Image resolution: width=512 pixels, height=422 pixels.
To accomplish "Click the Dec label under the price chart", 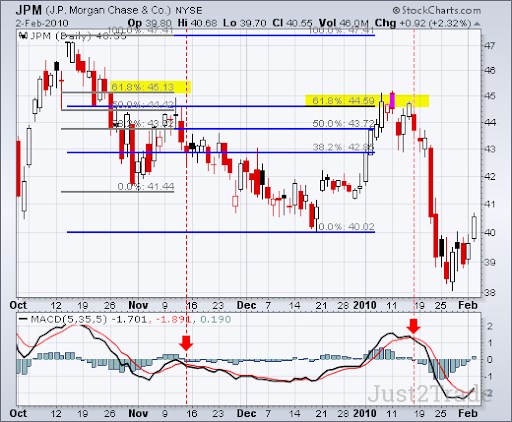I will pos(247,305).
